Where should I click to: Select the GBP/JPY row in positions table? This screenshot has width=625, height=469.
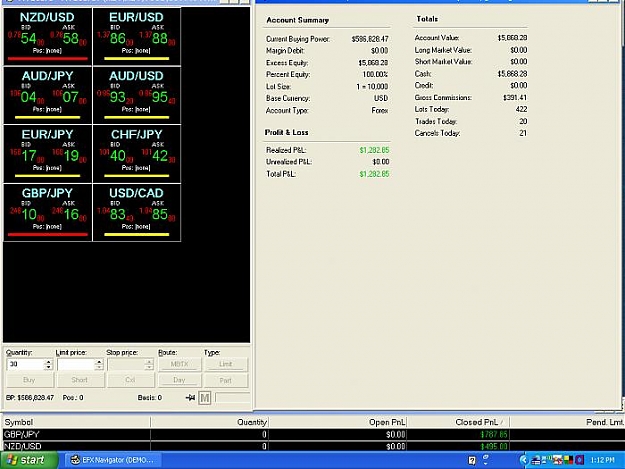coord(313,434)
